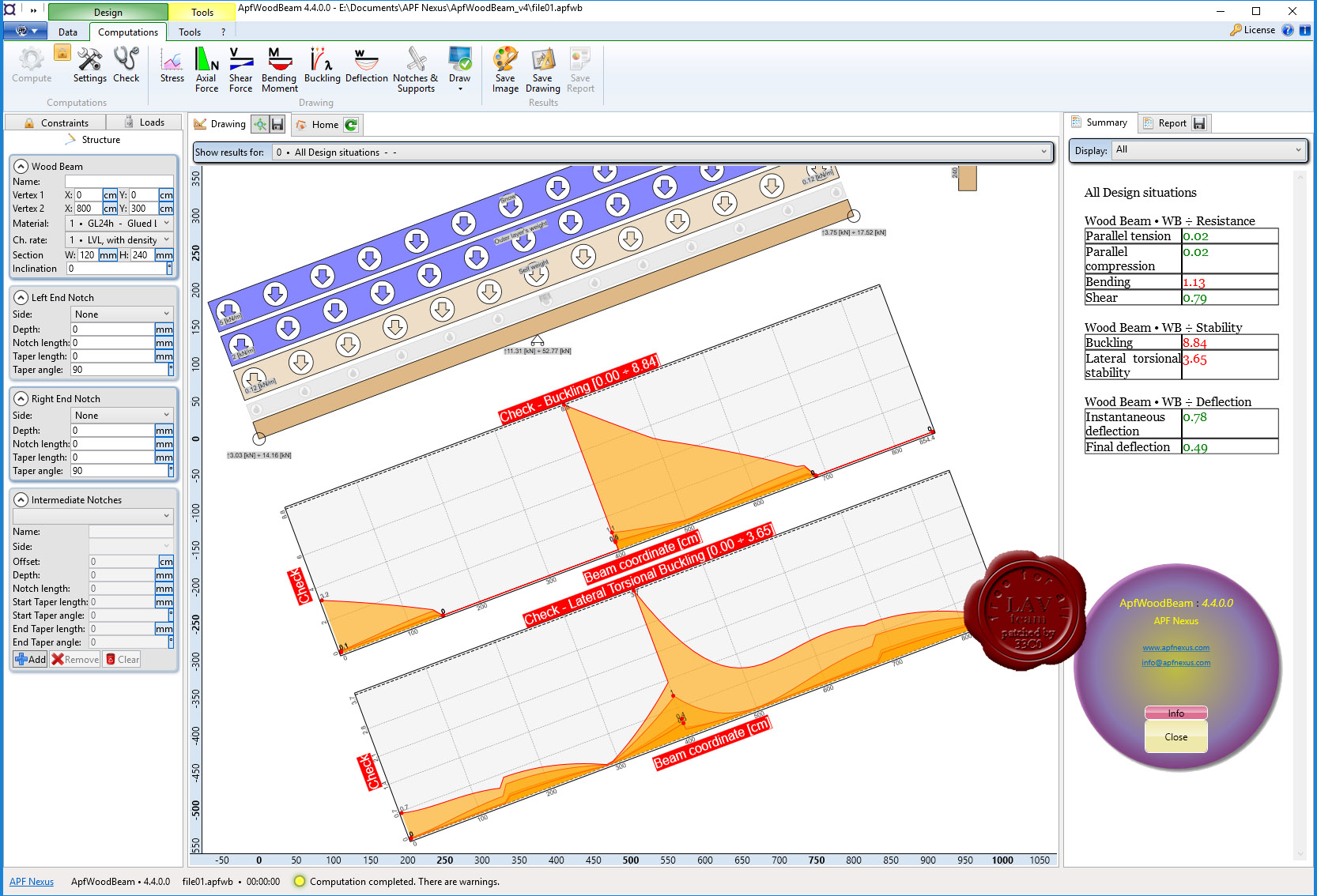Click the Vertex 2 X input field
This screenshot has height=896, width=1317.
tap(88, 209)
